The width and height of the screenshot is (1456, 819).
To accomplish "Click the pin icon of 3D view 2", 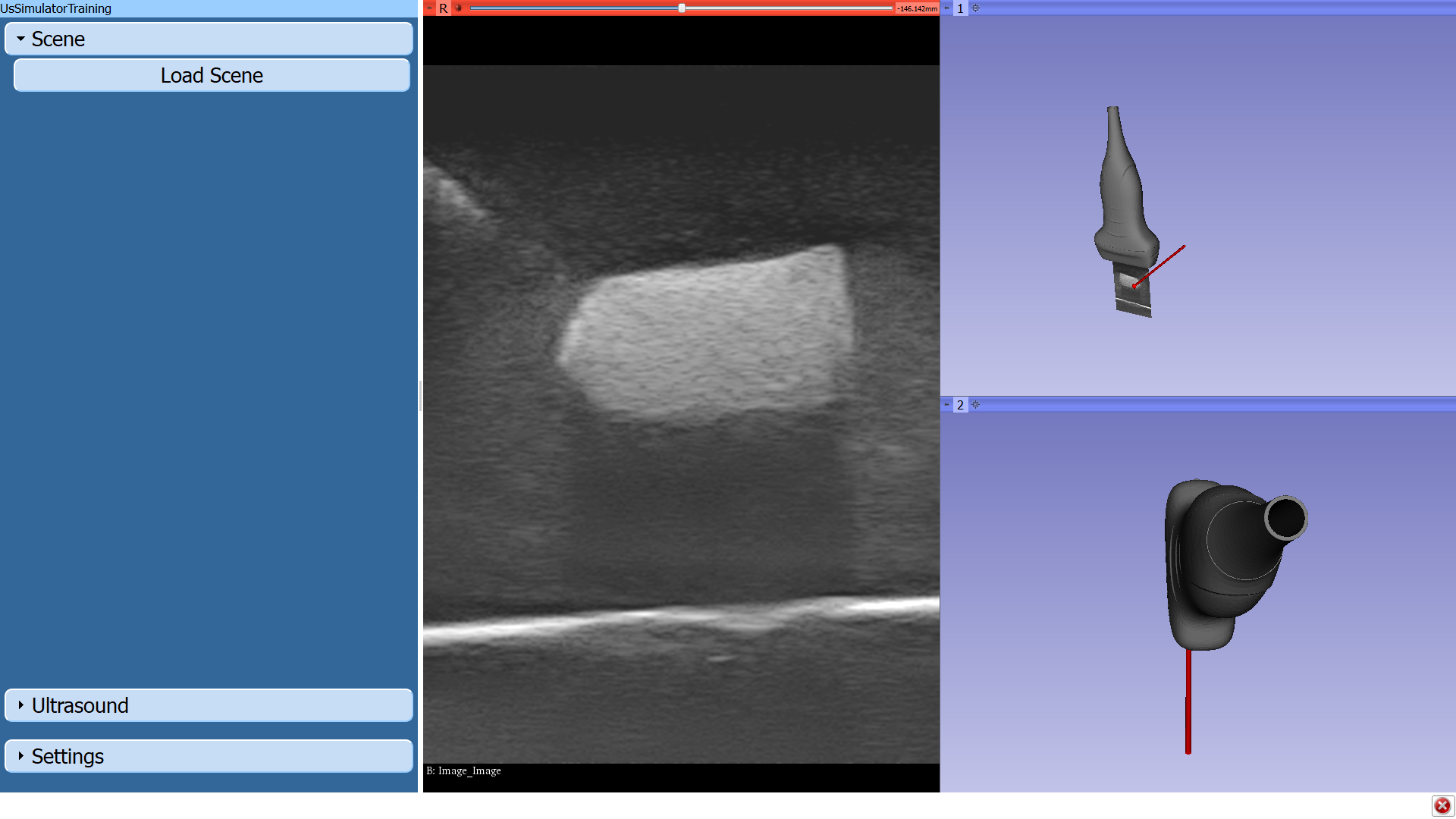I will [946, 405].
